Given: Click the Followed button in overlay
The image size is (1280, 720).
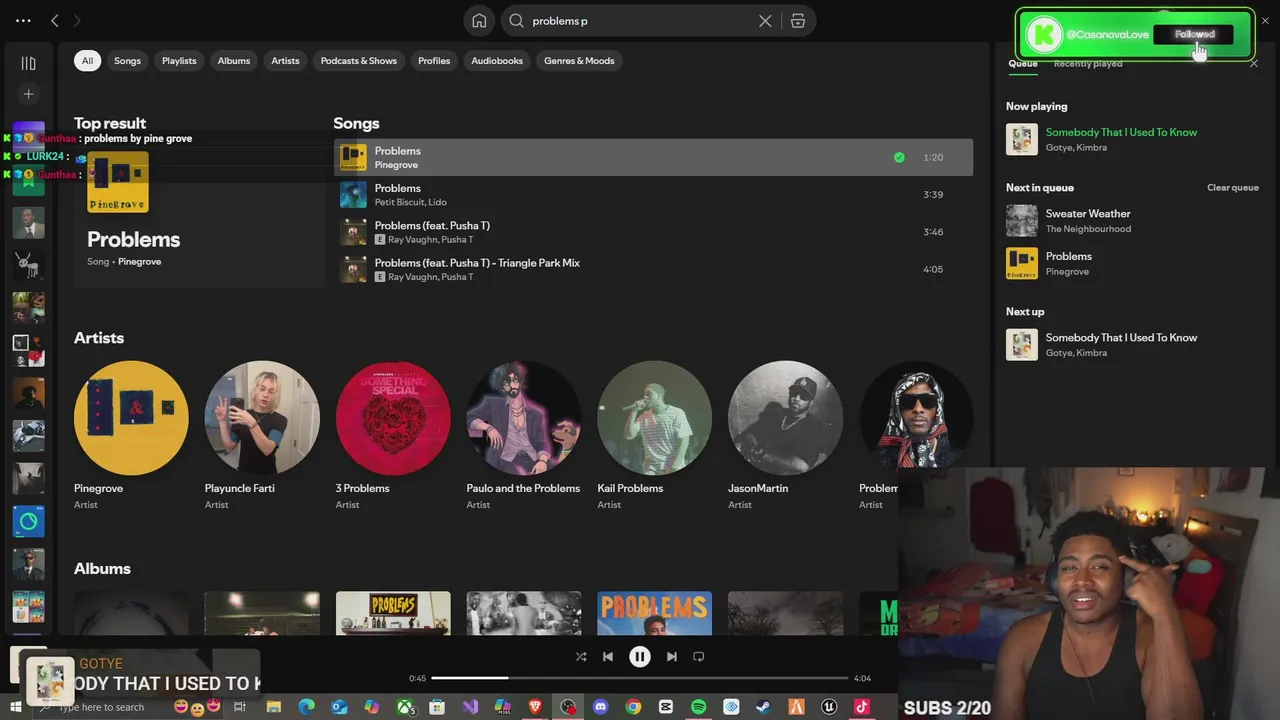Looking at the screenshot, I should point(1195,34).
